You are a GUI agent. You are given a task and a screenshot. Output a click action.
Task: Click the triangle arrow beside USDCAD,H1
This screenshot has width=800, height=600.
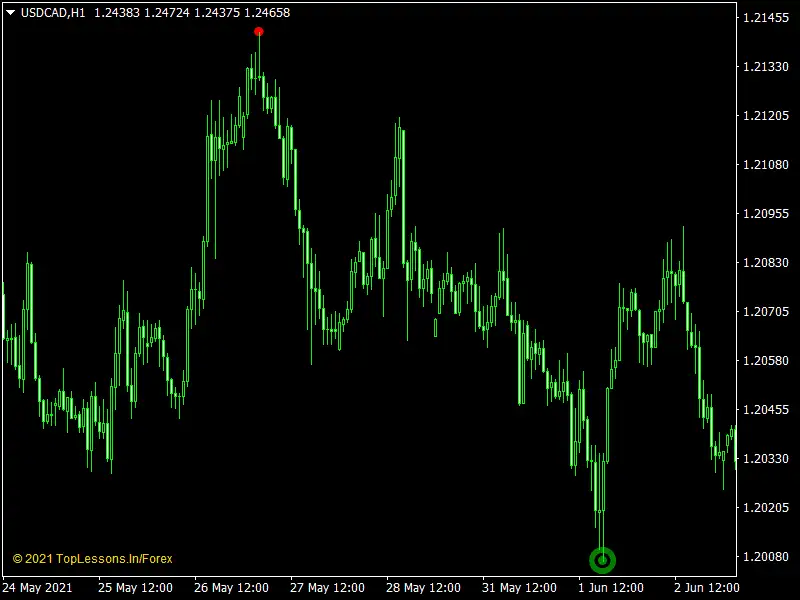(x=10, y=12)
